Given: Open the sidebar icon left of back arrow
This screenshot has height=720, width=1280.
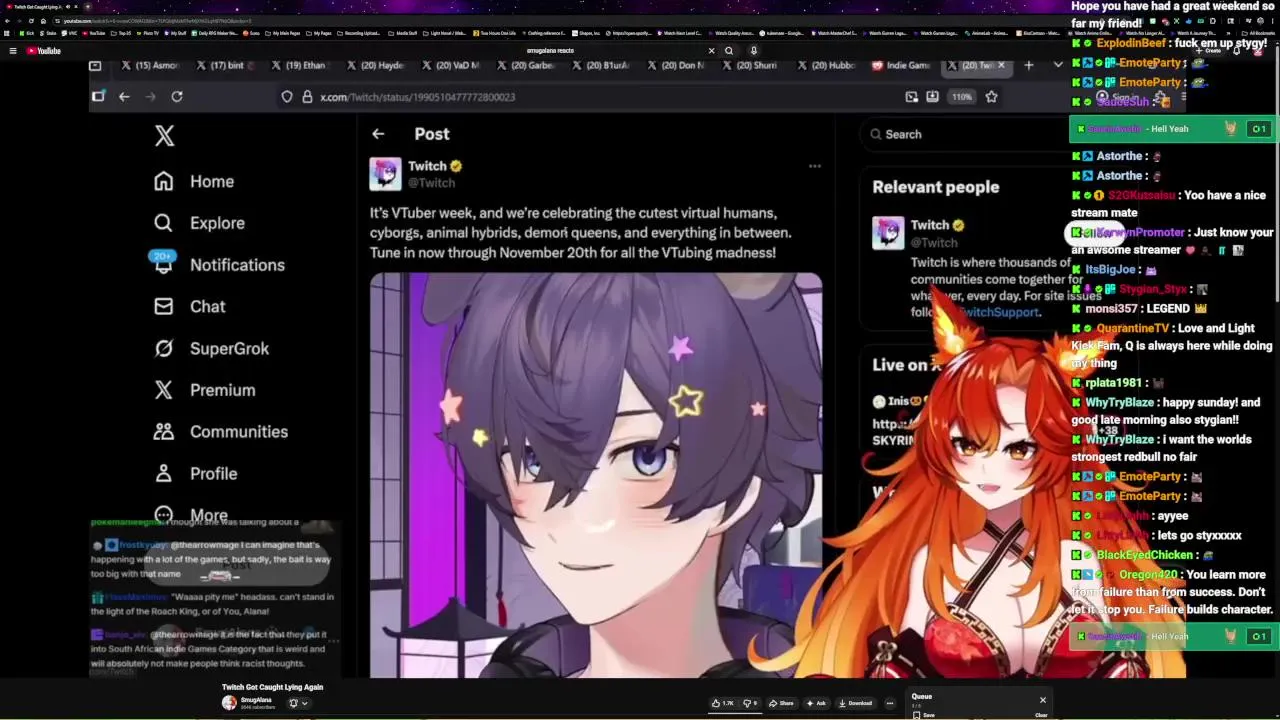Looking at the screenshot, I should pyautogui.click(x=98, y=97).
